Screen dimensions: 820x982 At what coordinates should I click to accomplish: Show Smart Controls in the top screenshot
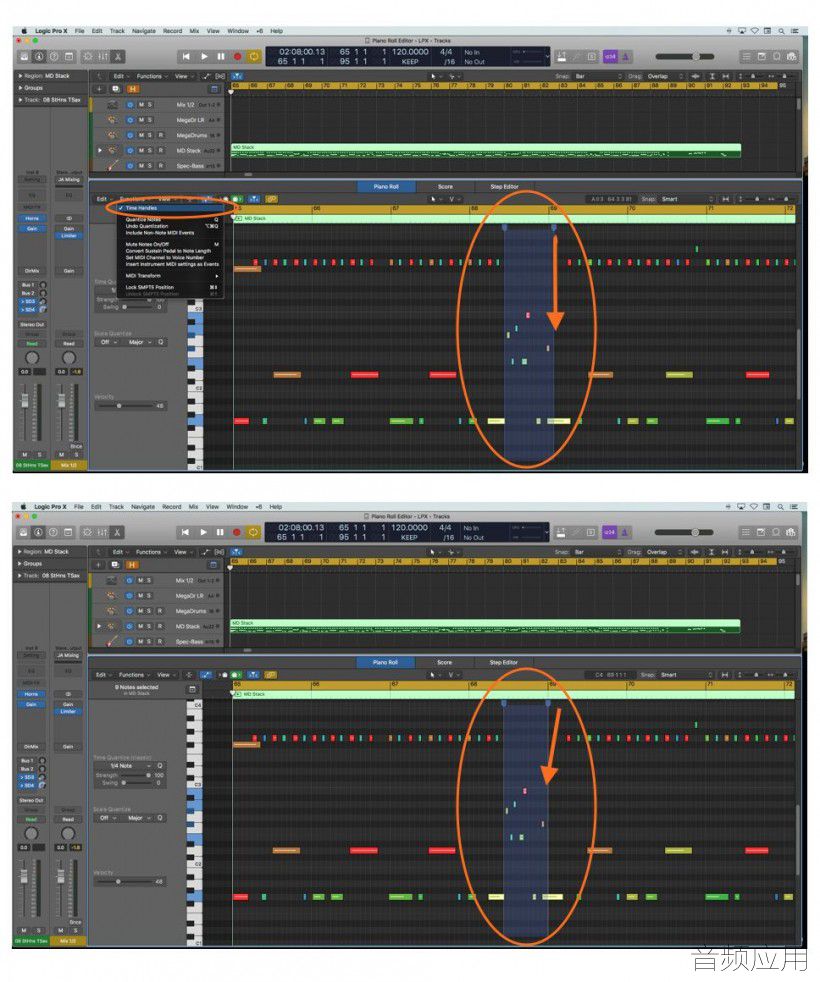[88, 56]
